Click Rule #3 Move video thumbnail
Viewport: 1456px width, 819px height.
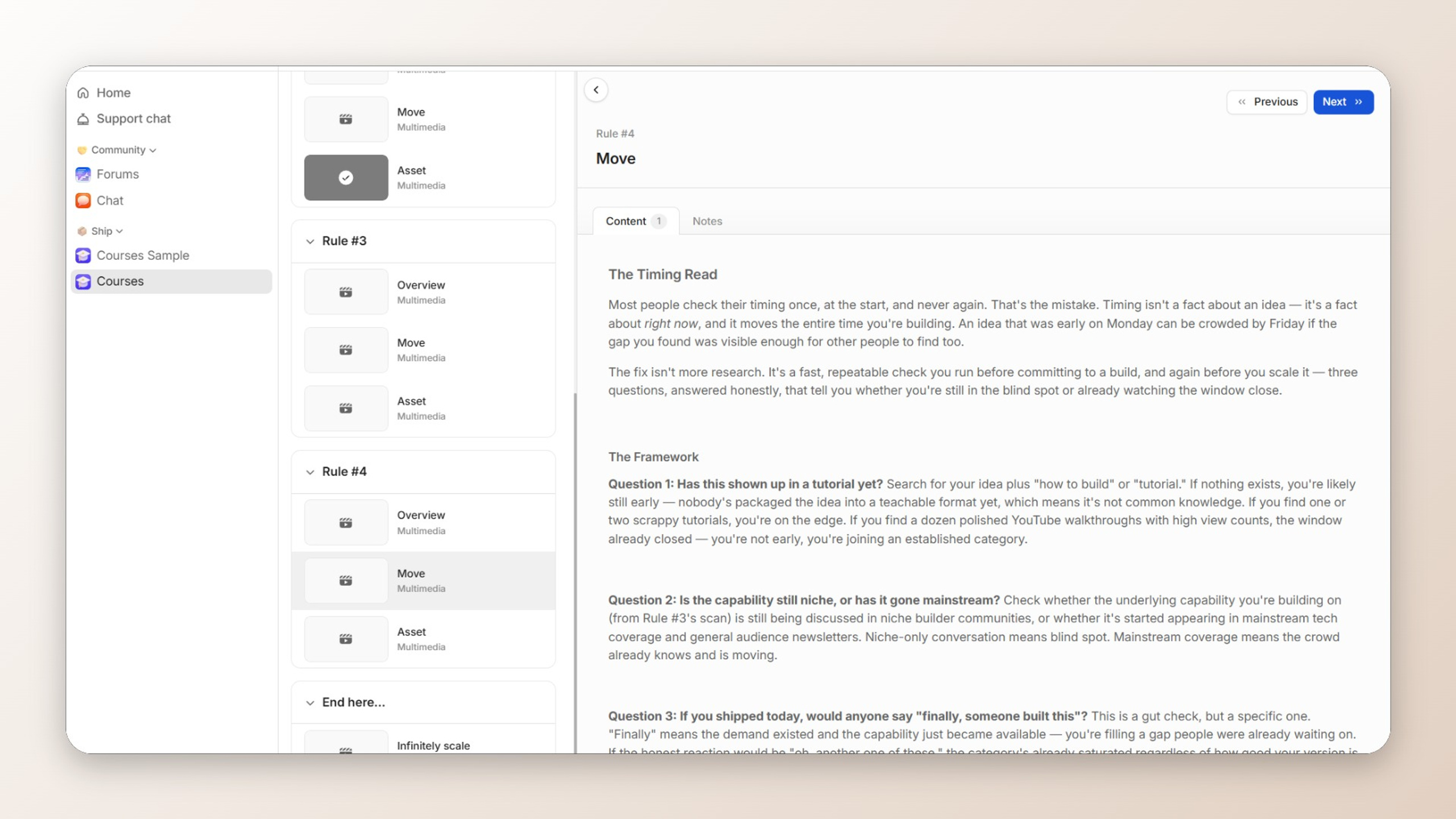346,350
